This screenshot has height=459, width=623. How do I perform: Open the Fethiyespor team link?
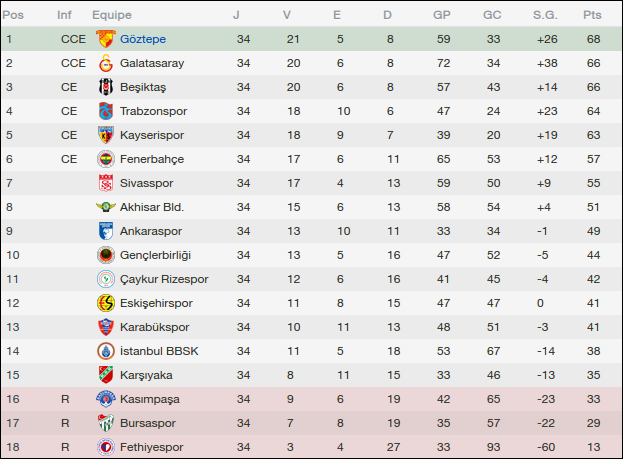152,447
